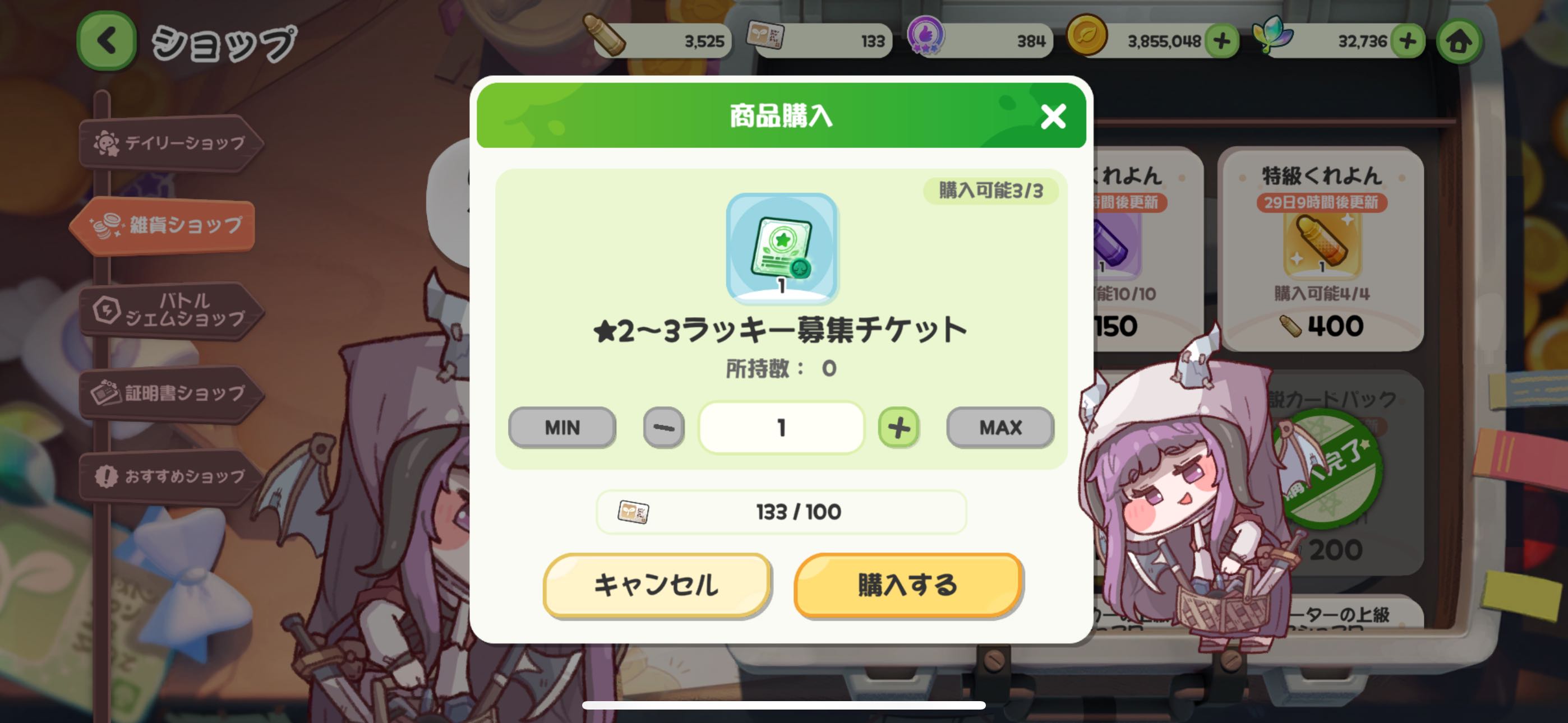
Task: Select the 特級くれよん shop item
Action: 1321,248
